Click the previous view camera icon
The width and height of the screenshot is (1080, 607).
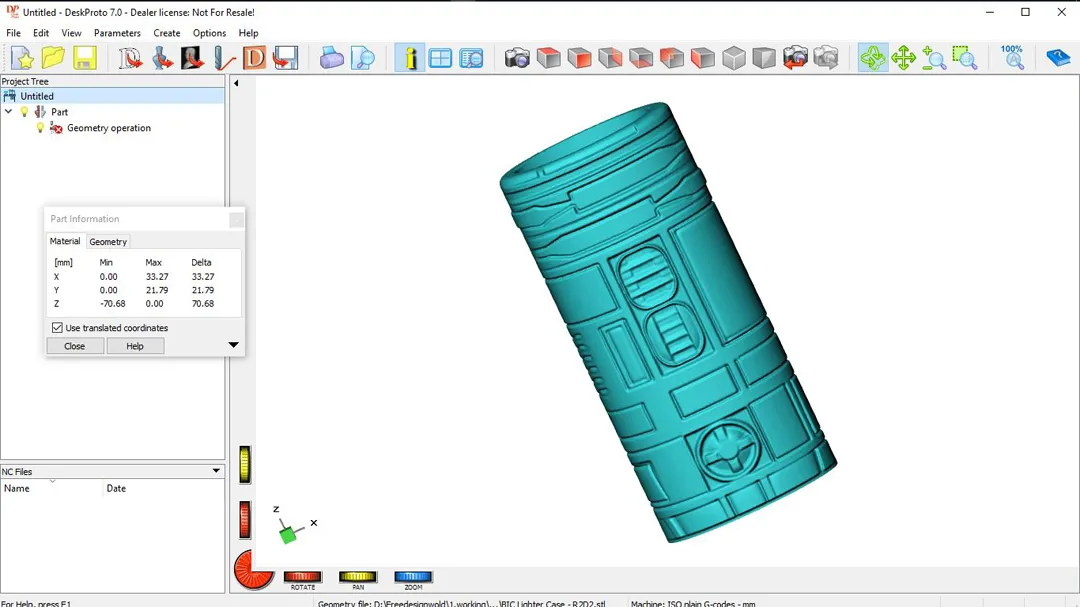coord(795,58)
